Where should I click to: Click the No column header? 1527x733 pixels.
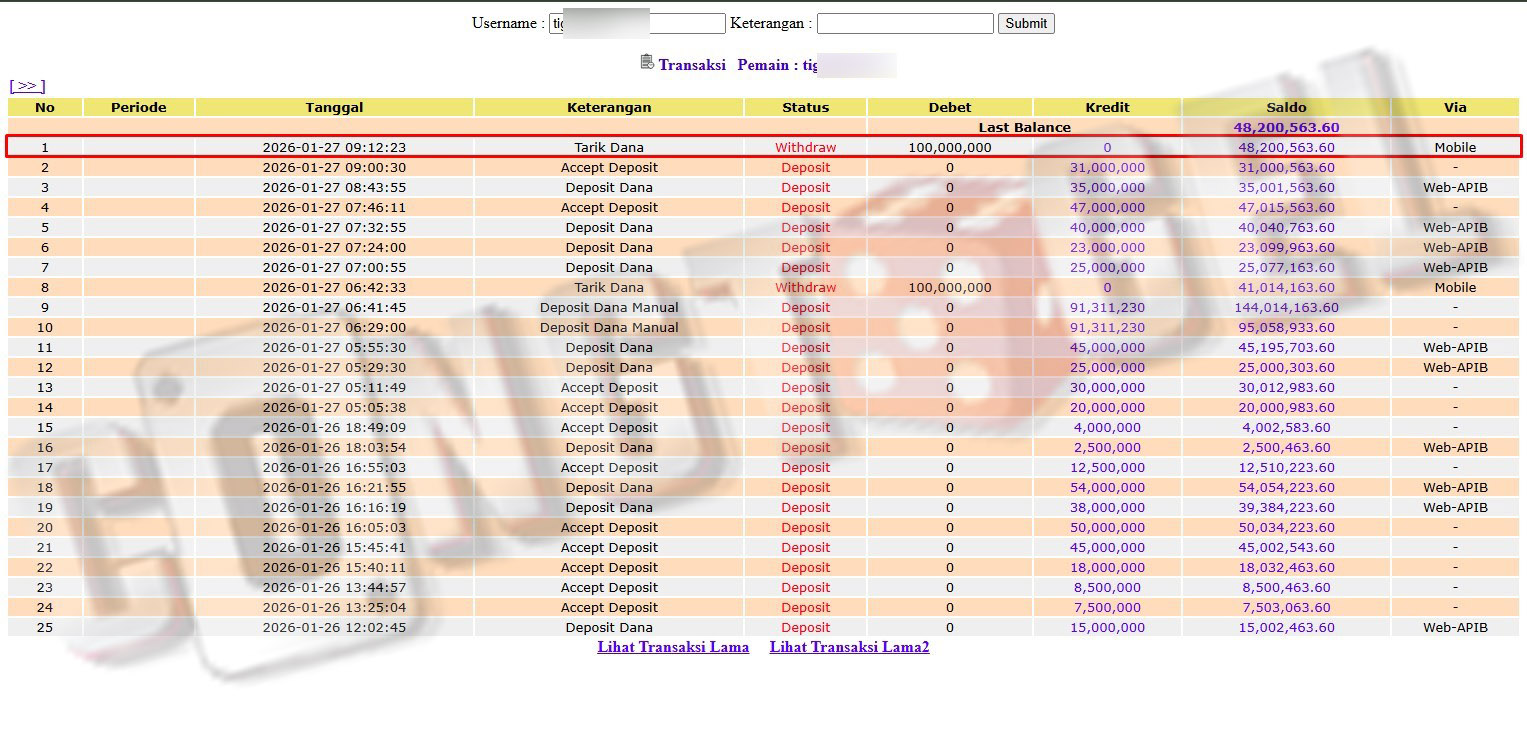click(x=45, y=107)
